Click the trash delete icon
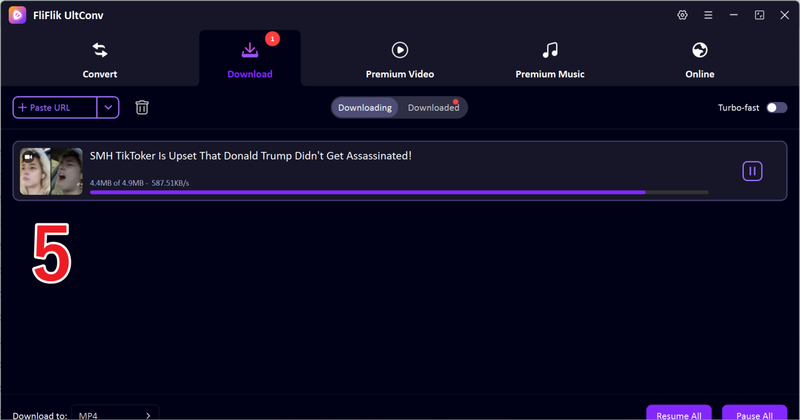The height and width of the screenshot is (420, 800). (142, 107)
